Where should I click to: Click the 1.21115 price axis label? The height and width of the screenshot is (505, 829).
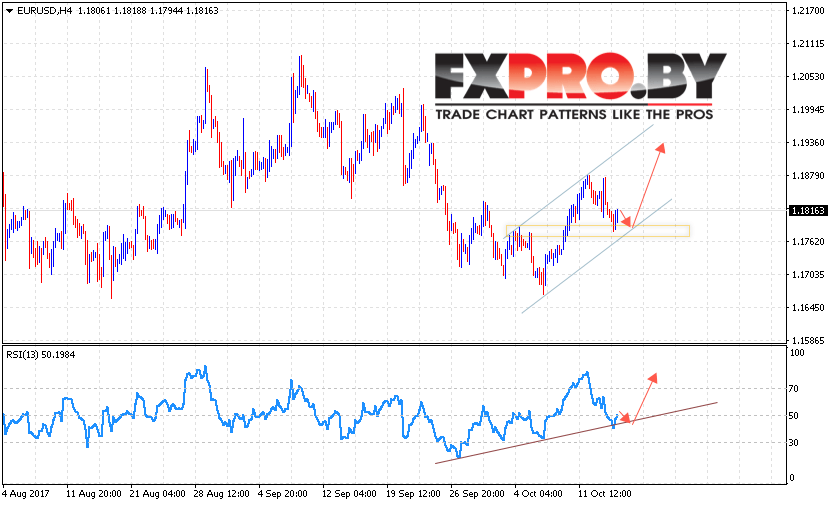[808, 44]
